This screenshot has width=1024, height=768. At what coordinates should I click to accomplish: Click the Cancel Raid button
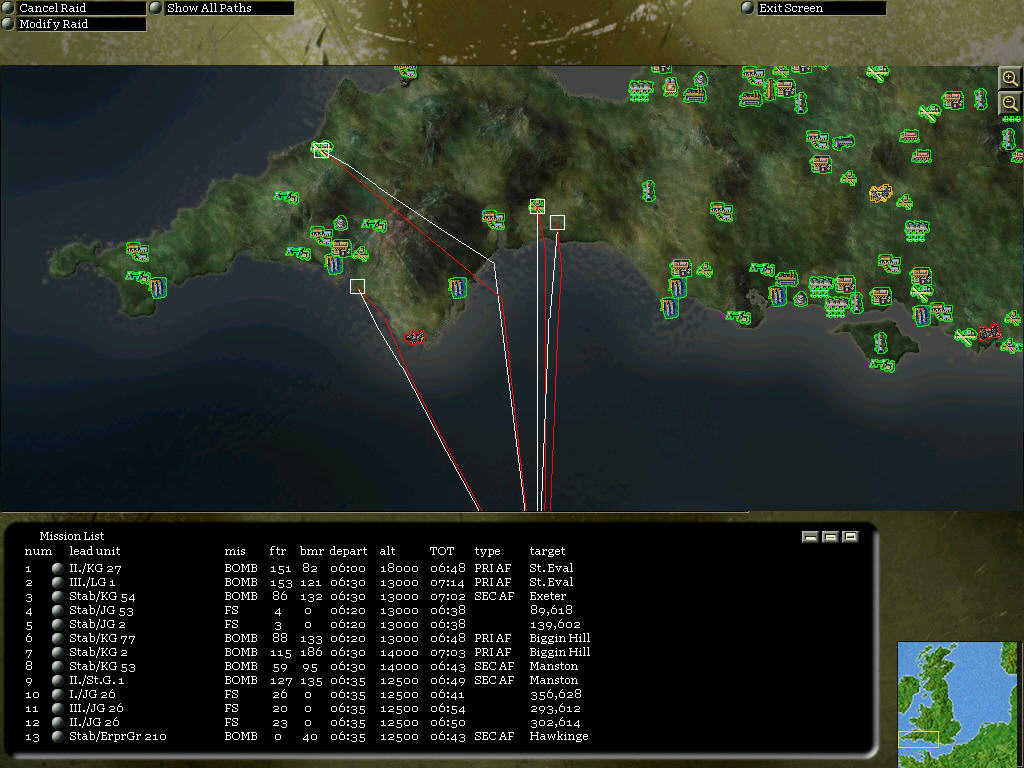click(73, 8)
